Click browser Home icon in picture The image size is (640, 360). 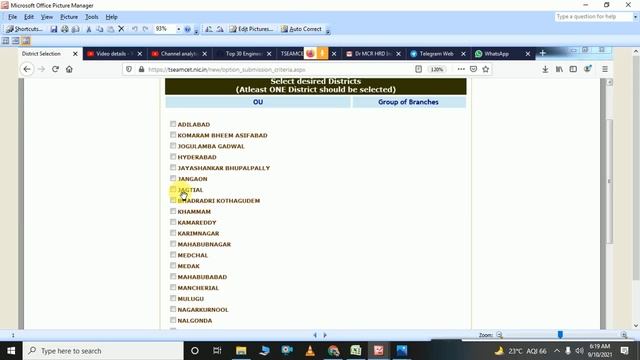(x=69, y=69)
